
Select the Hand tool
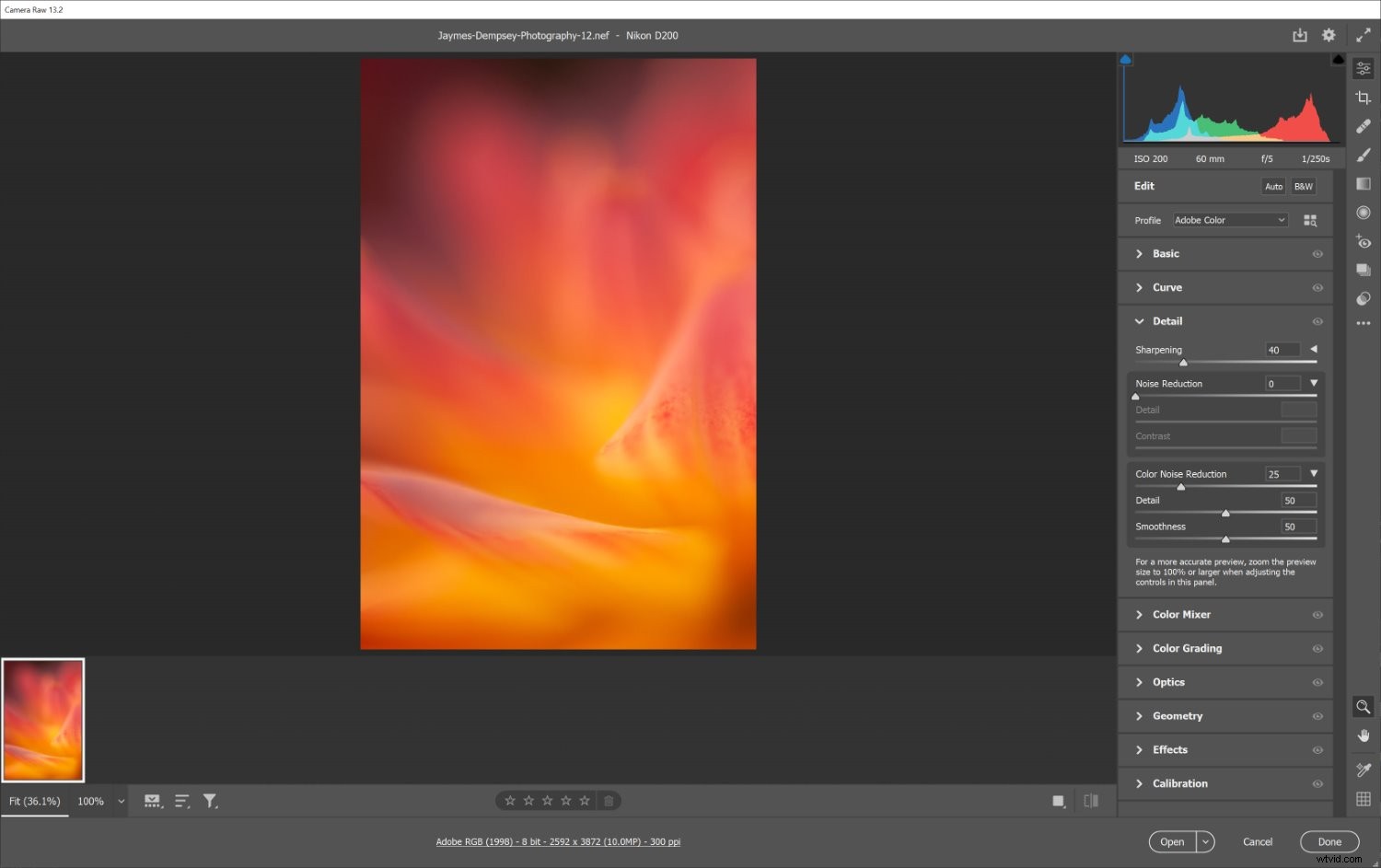point(1364,735)
